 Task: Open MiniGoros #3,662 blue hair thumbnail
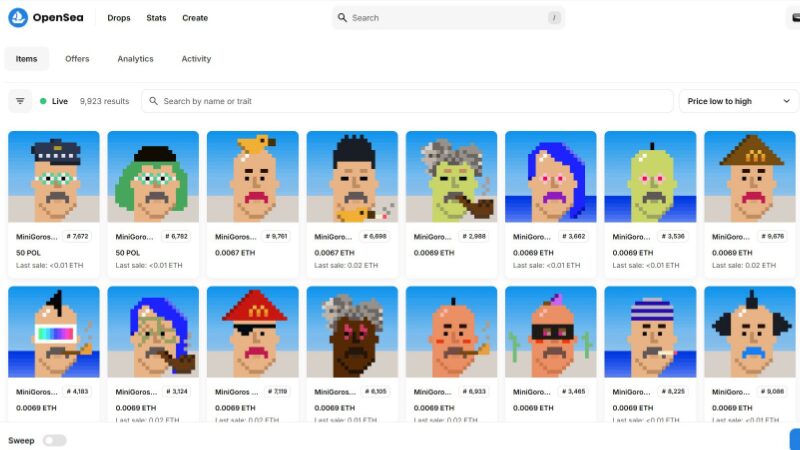click(x=551, y=177)
